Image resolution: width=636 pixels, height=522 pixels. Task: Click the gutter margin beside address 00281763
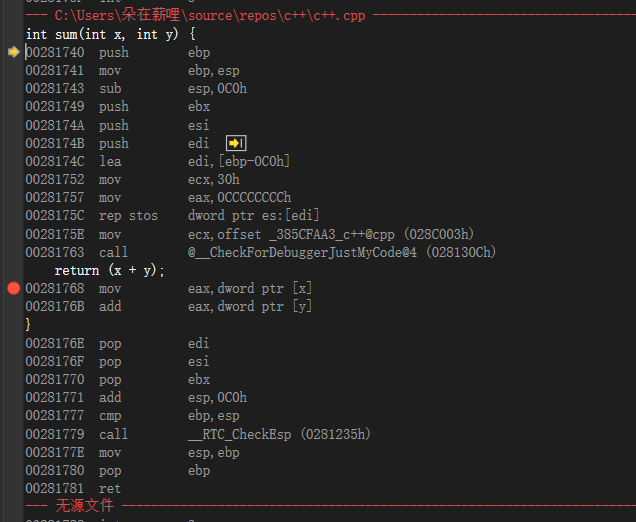[x=13, y=252]
